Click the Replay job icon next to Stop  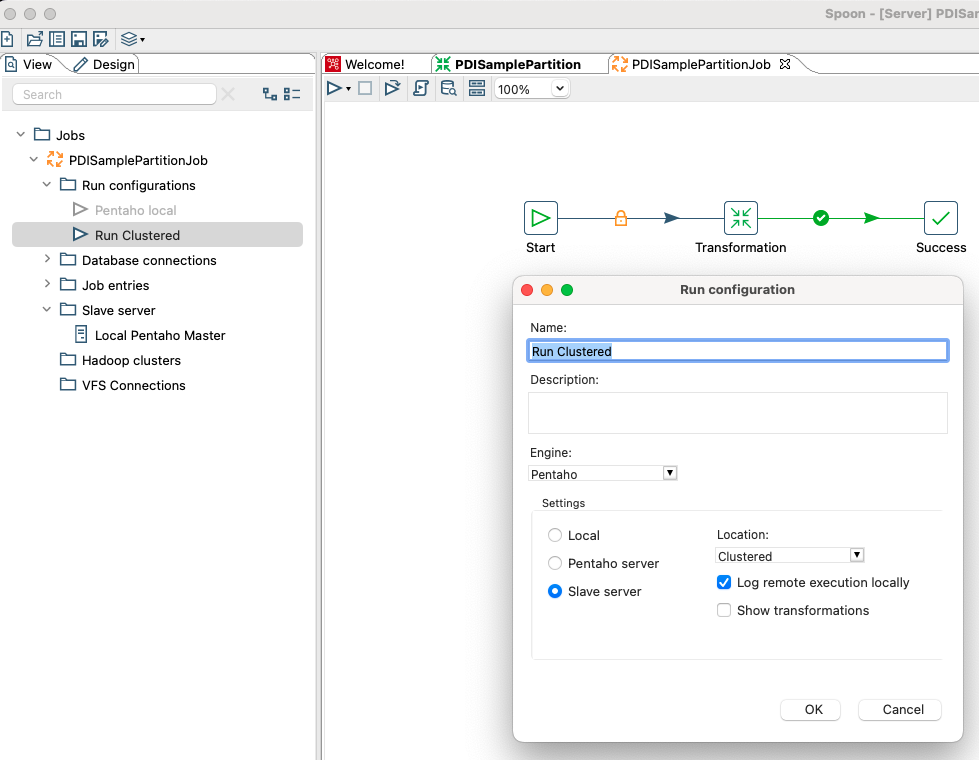tap(392, 88)
